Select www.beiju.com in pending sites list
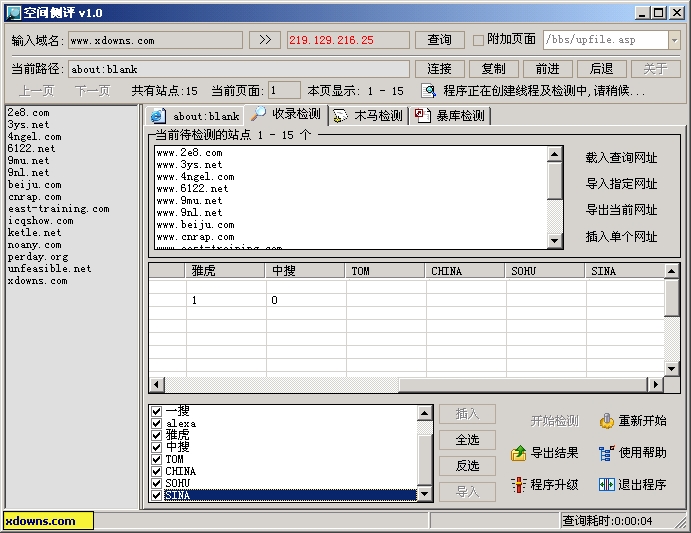The image size is (691, 533). pos(196,225)
